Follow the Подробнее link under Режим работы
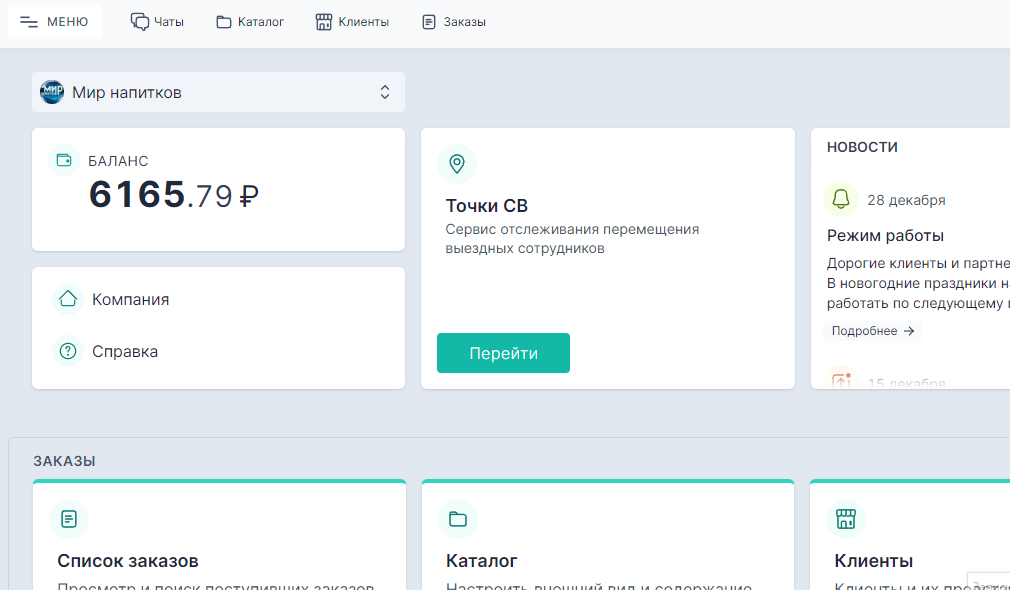 (871, 330)
